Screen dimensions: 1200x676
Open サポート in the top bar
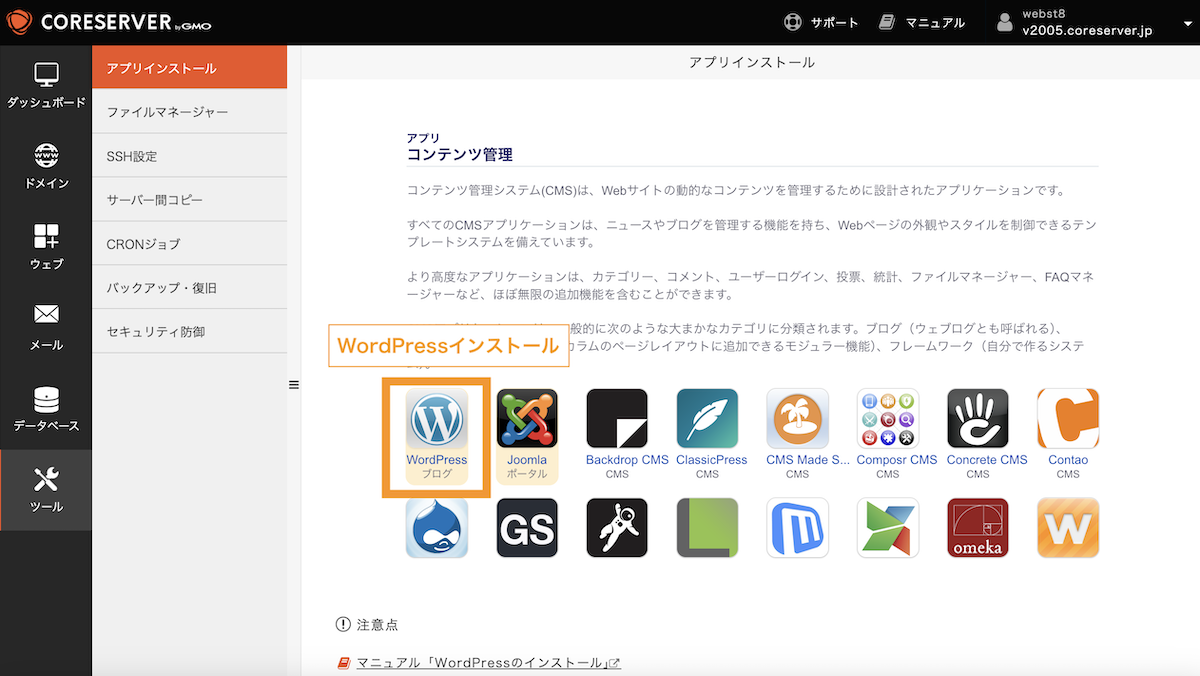point(821,22)
